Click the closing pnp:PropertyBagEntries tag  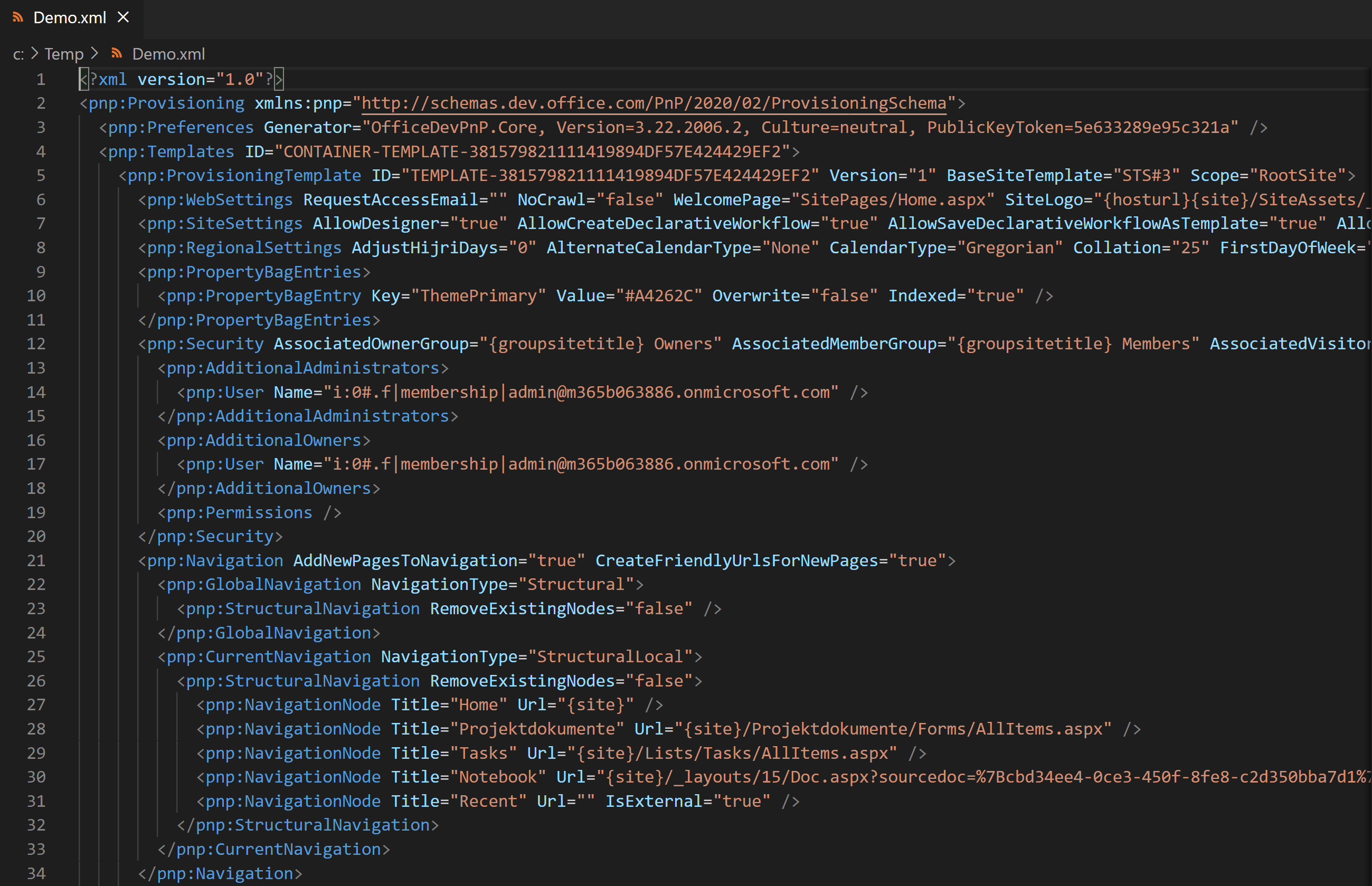click(259, 320)
